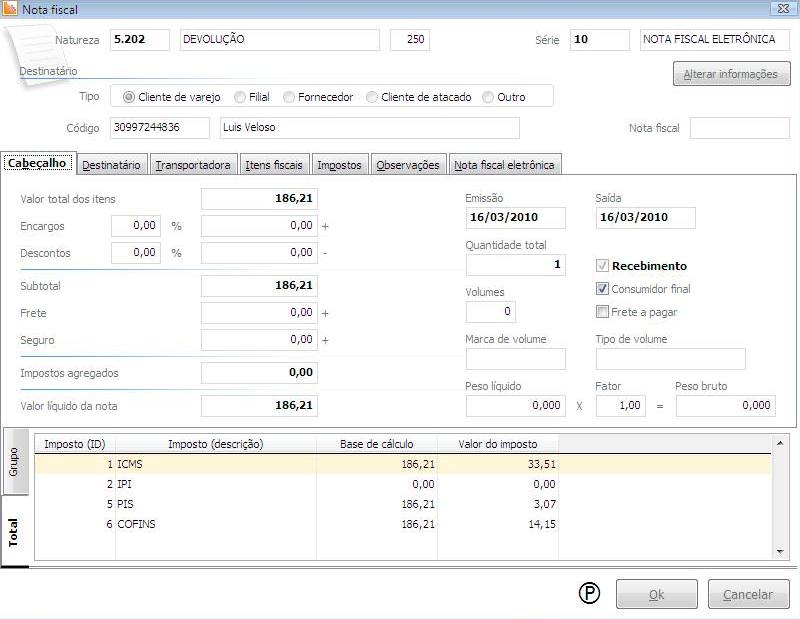Click the Subtotal value field

pyautogui.click(x=259, y=286)
